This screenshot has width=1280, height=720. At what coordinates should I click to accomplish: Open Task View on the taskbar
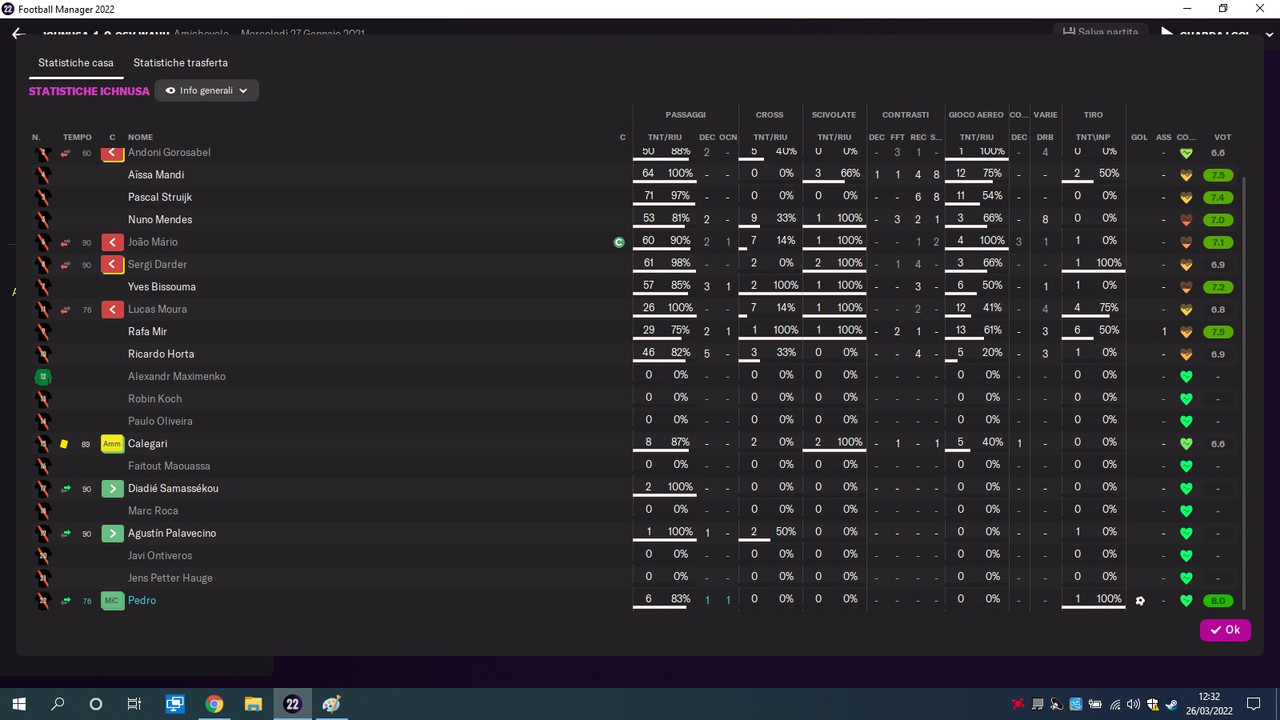click(x=135, y=704)
